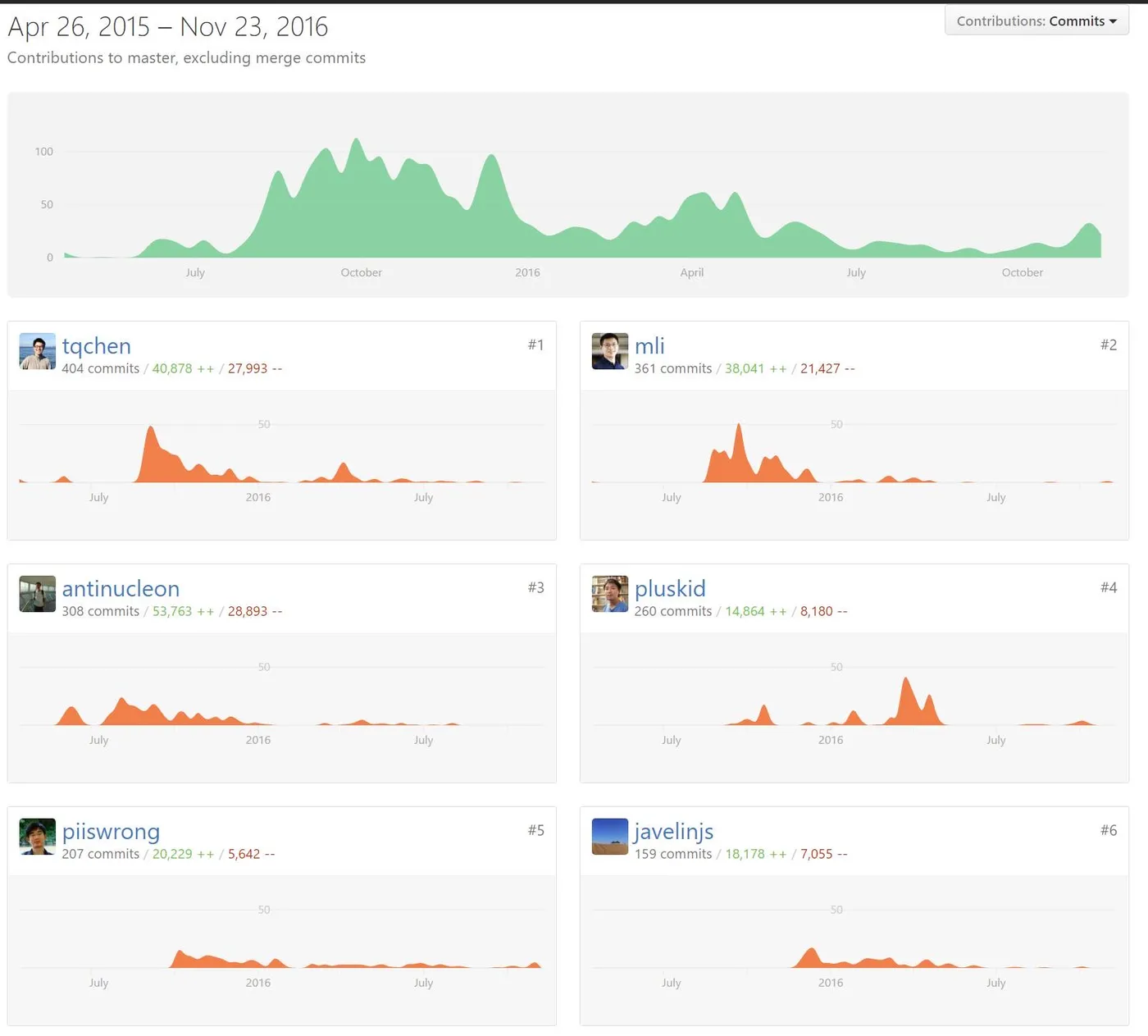Click tqchen's orange commit activity graph
This screenshot has width=1148, height=1036.
click(281, 454)
